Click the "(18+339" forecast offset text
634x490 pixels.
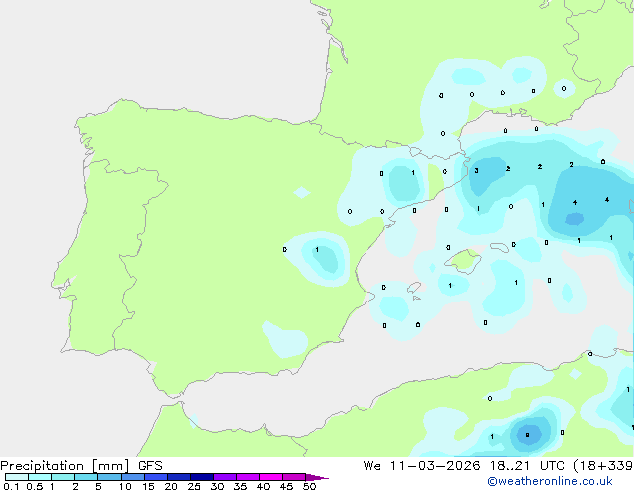(603, 466)
